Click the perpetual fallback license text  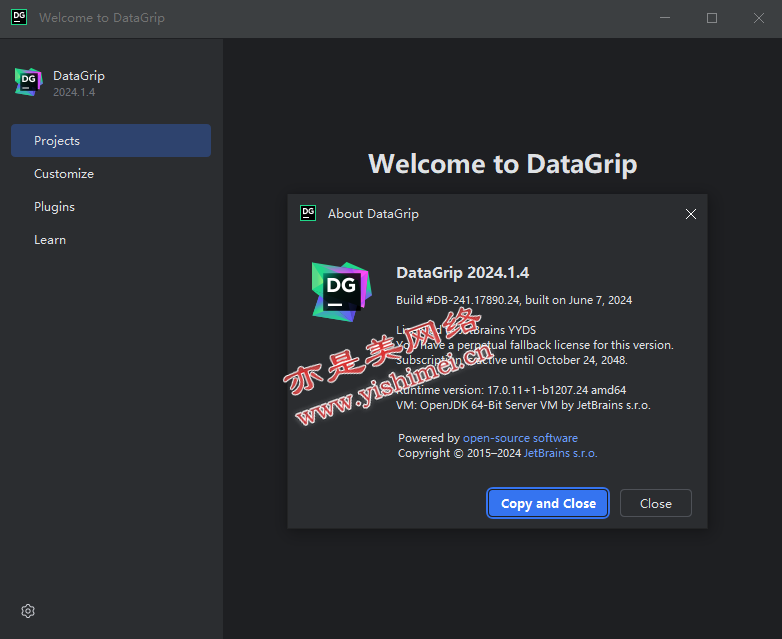coord(535,345)
